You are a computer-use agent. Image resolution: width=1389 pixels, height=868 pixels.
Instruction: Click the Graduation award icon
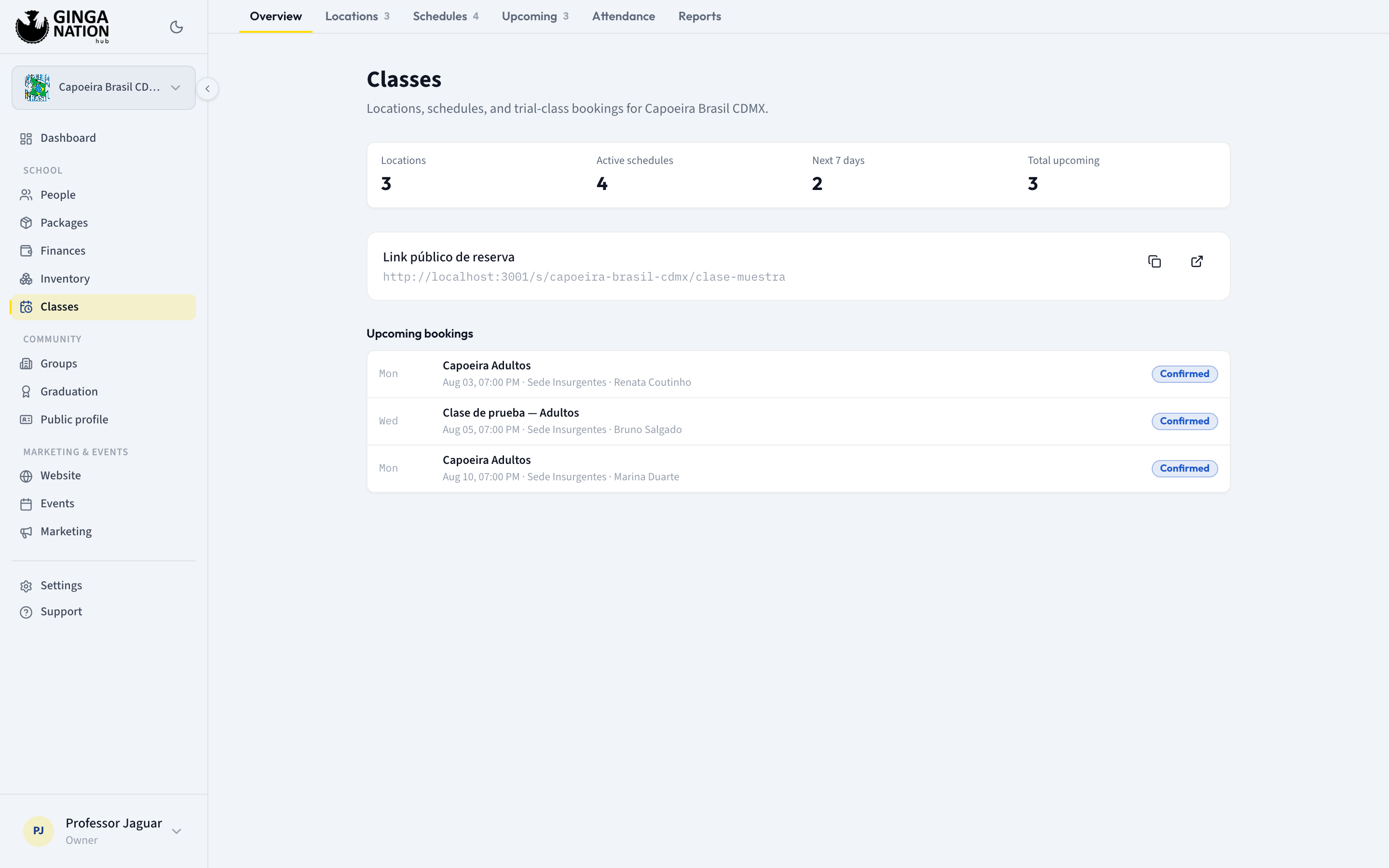[26, 392]
